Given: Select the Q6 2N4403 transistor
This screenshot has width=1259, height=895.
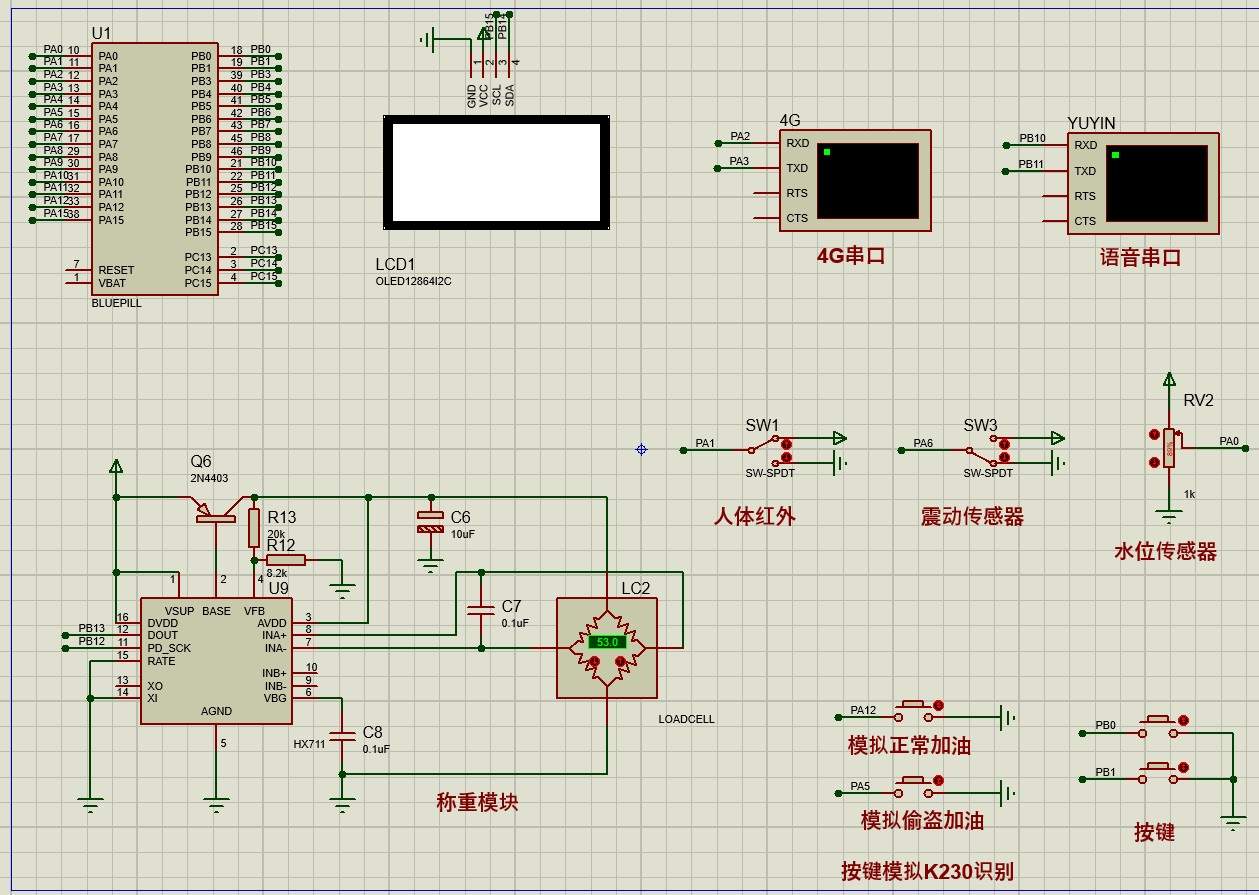Looking at the screenshot, I should (x=218, y=508).
